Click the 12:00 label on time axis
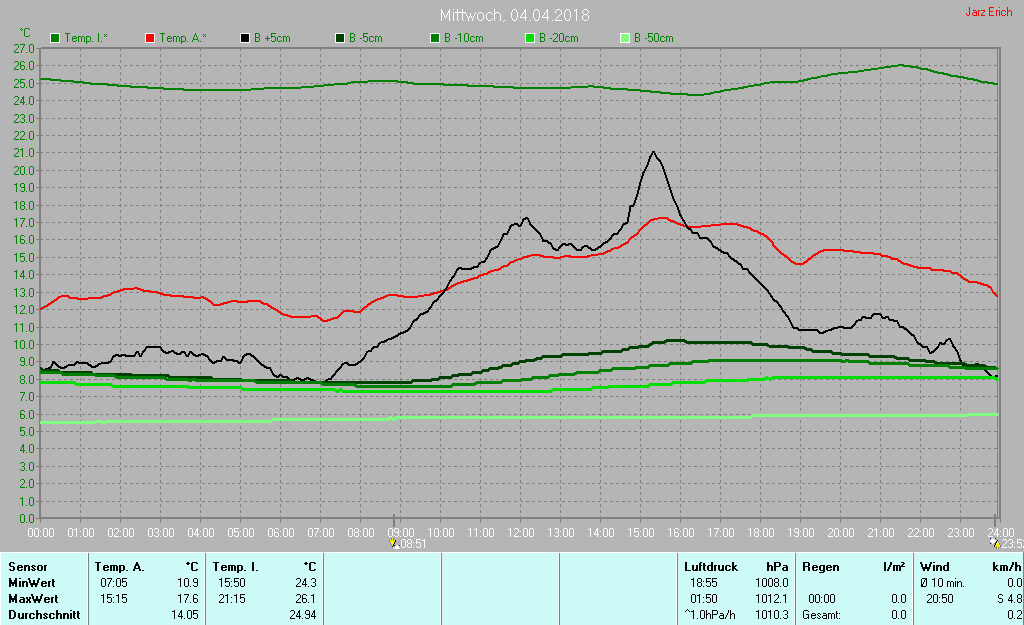Screen dimensions: 1024x625 [x=520, y=532]
